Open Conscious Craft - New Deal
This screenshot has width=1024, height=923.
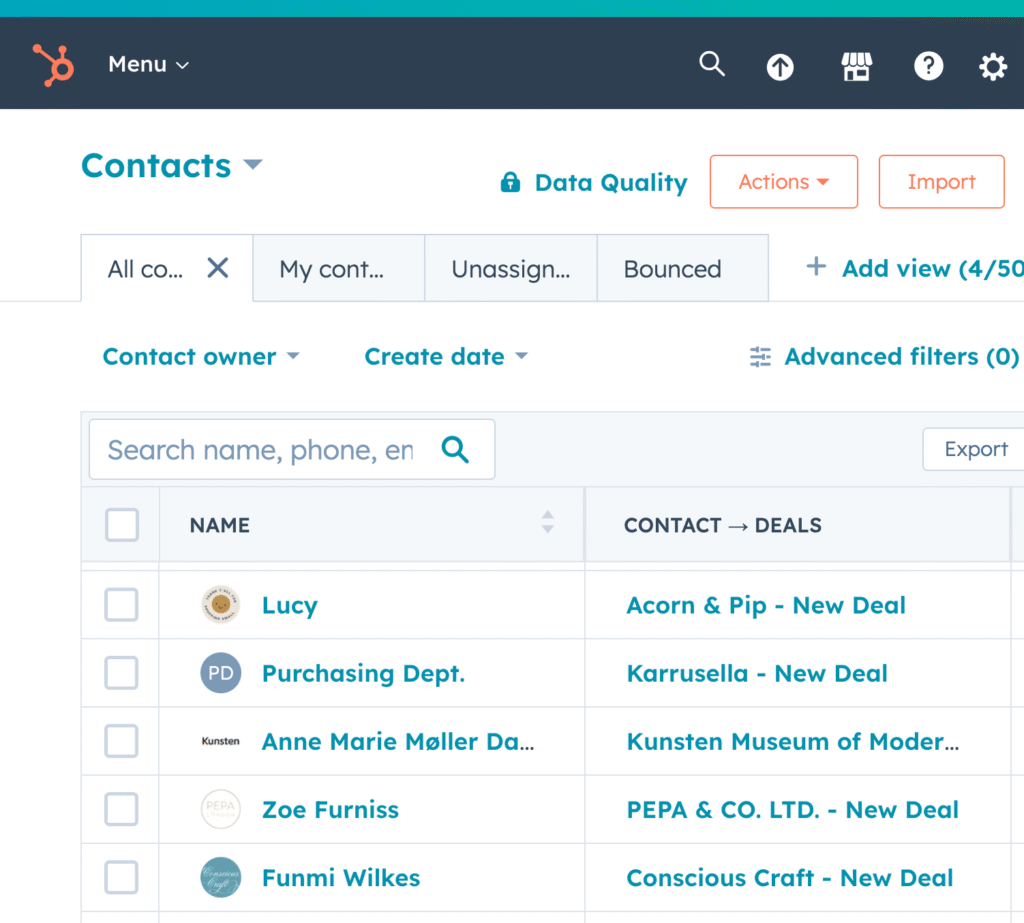tap(790, 877)
